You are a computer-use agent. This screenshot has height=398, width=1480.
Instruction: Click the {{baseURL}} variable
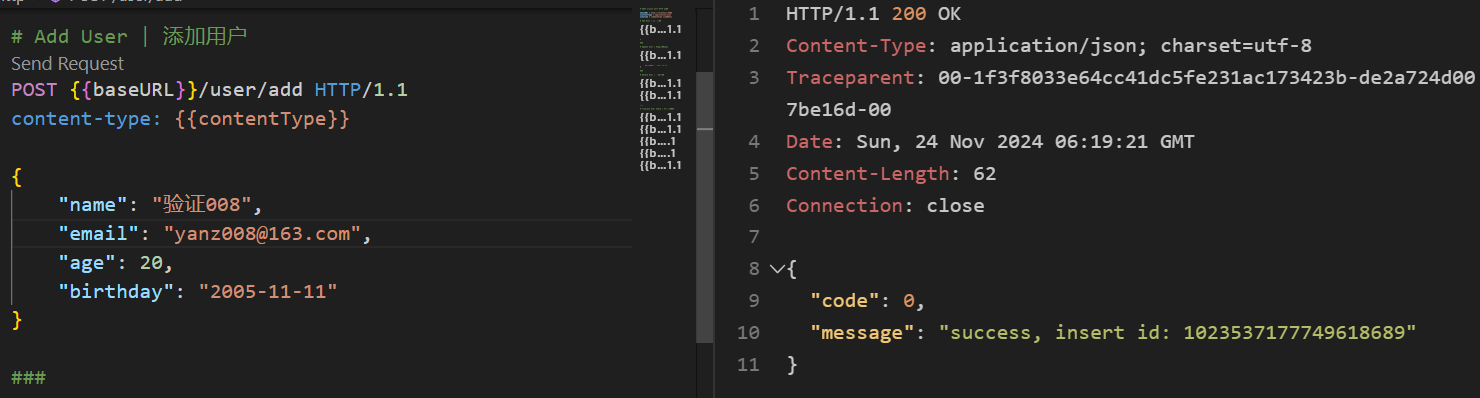(134, 90)
